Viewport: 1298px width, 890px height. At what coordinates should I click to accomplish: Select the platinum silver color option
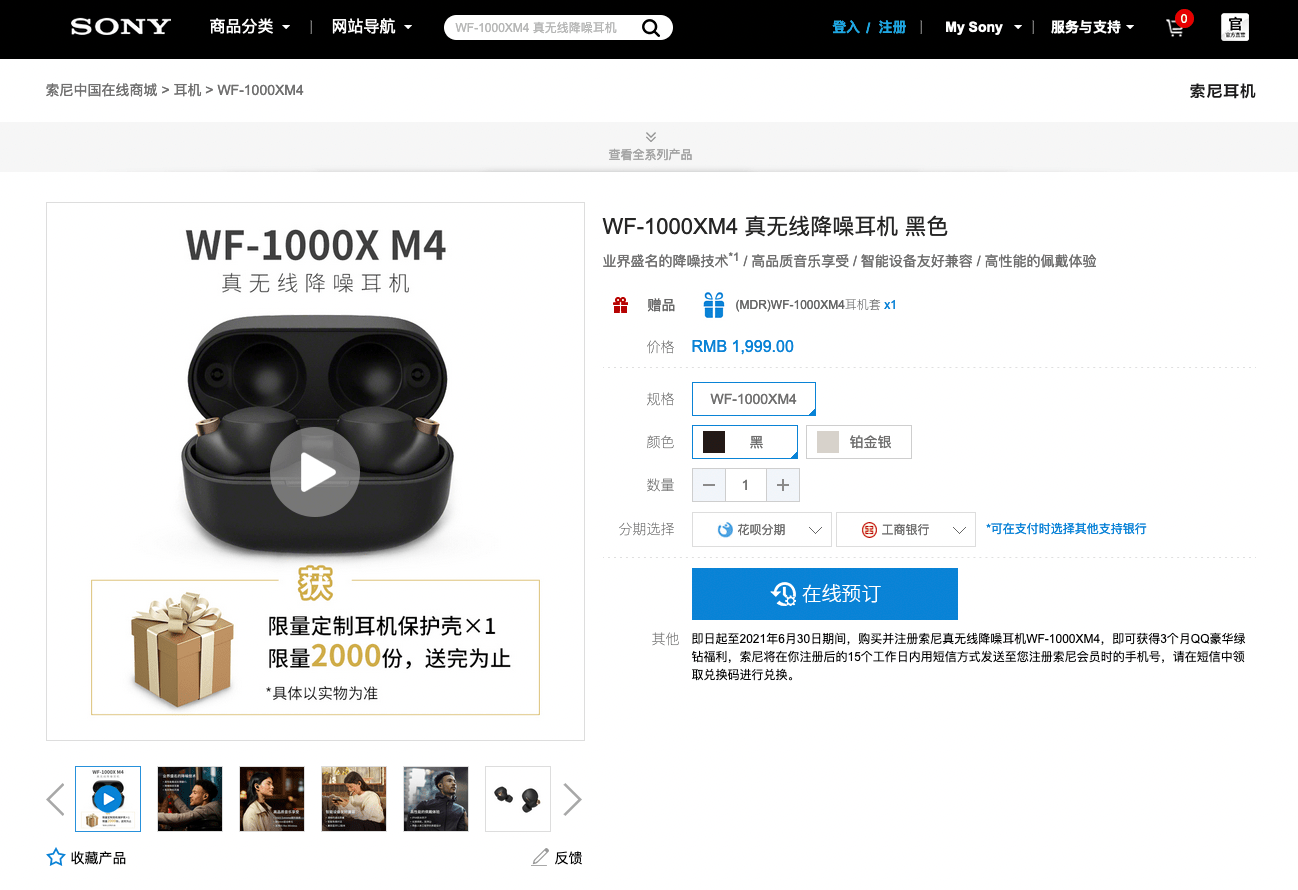click(x=858, y=442)
